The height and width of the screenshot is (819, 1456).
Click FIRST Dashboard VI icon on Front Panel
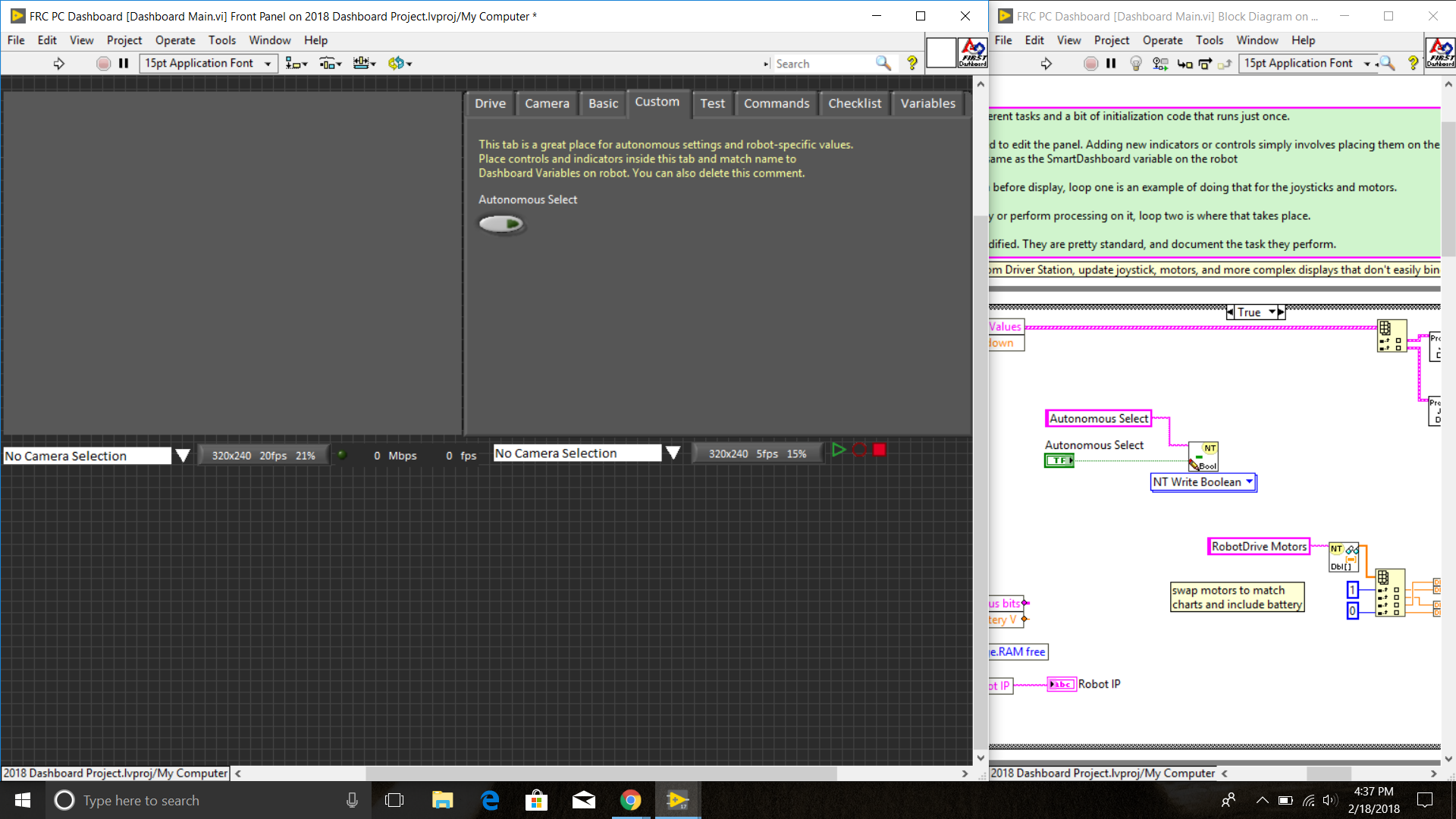pos(973,53)
